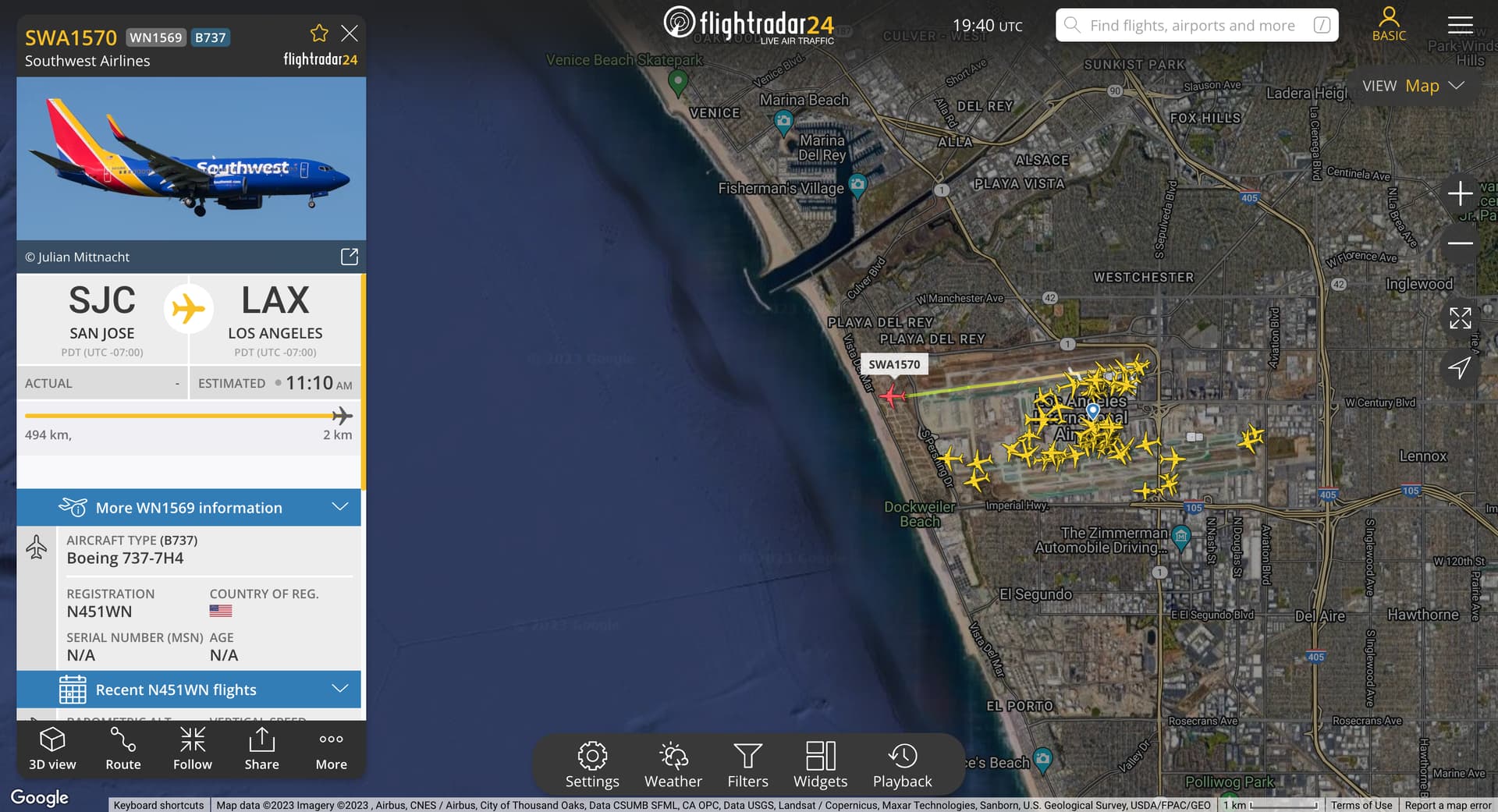Image resolution: width=1498 pixels, height=812 pixels.
Task: Click the WN1569 flight number badge
Action: 156,37
